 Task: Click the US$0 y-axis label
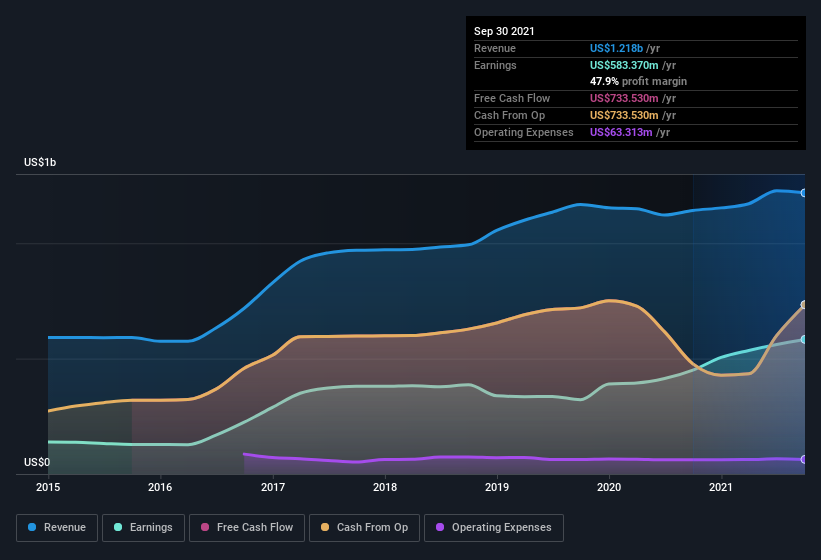37,462
